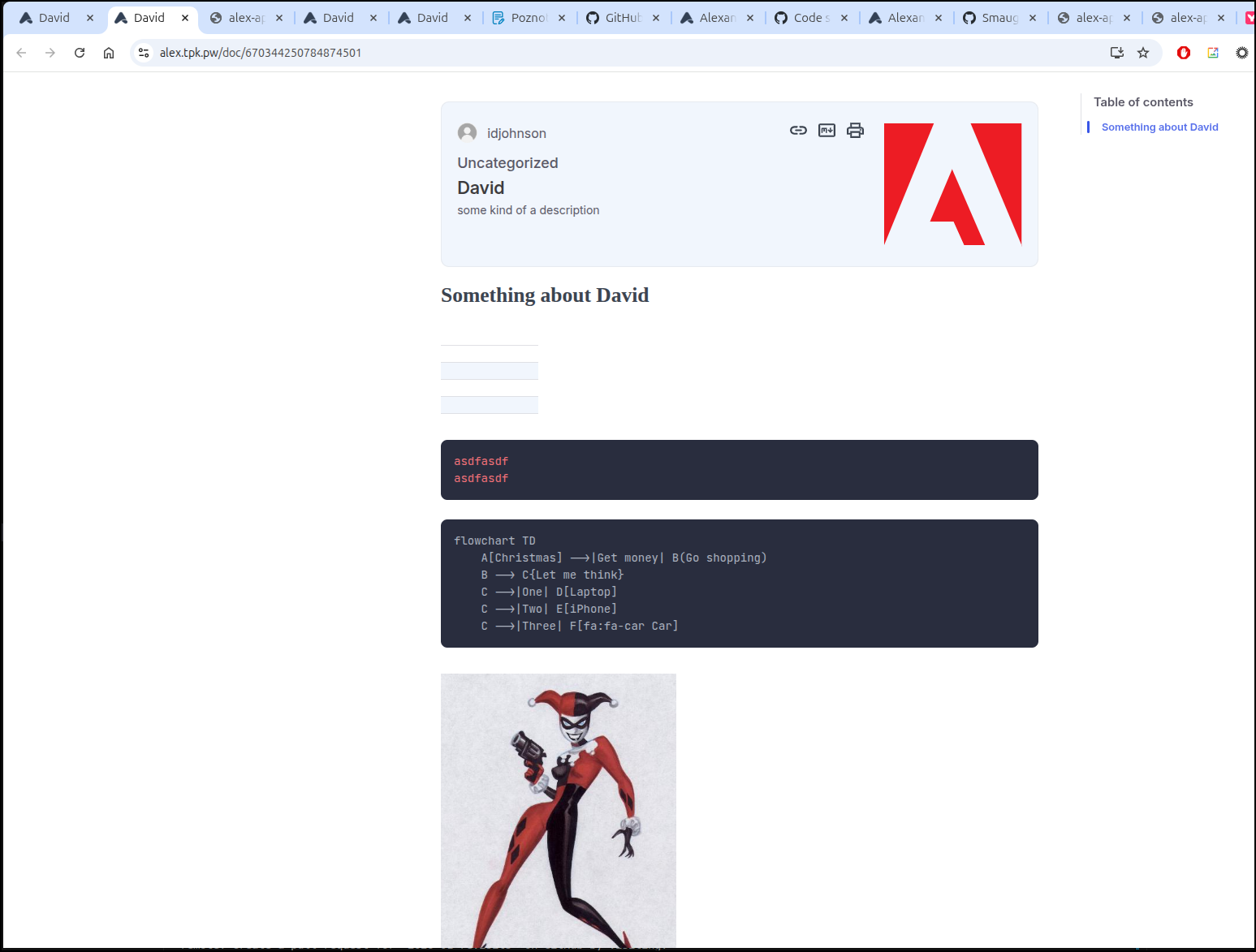The width and height of the screenshot is (1256, 952).
Task: Bookmark this page with the star icon
Action: point(1143,53)
